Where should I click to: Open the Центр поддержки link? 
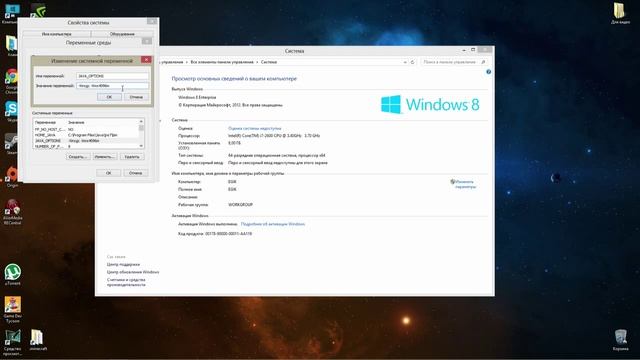(123, 264)
